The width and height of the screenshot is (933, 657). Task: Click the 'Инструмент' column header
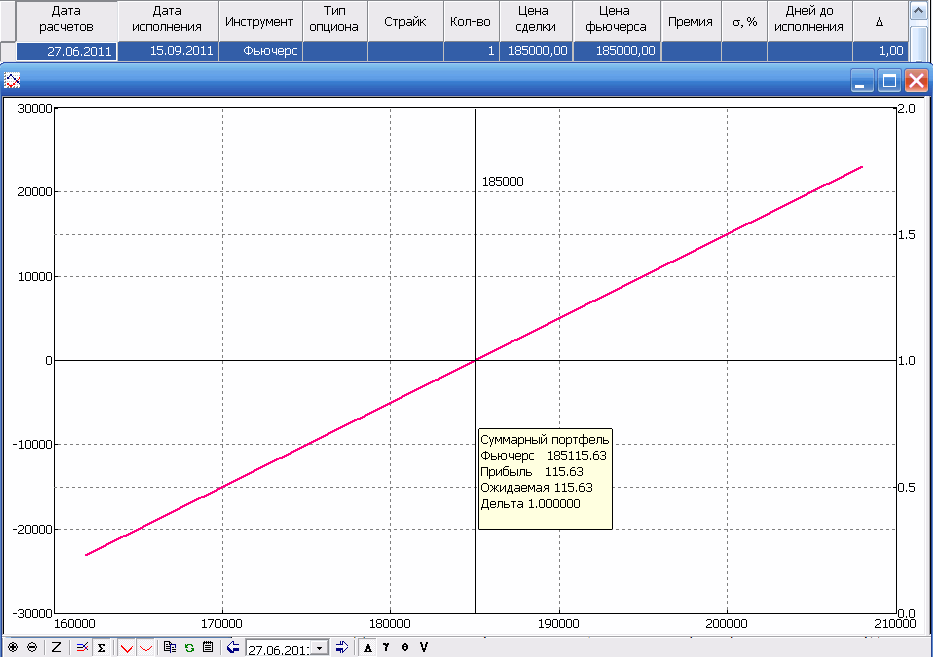[259, 21]
